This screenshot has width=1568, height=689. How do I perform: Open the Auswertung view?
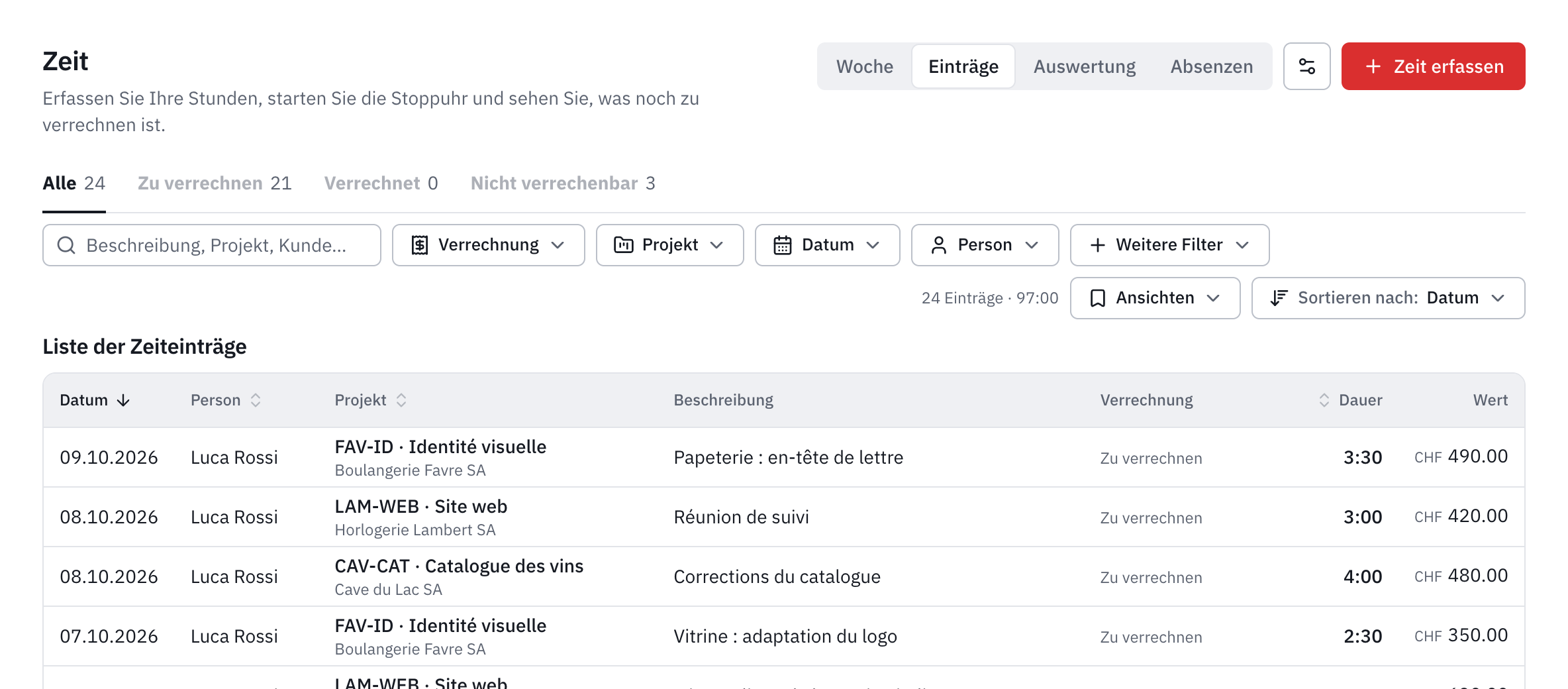1085,66
